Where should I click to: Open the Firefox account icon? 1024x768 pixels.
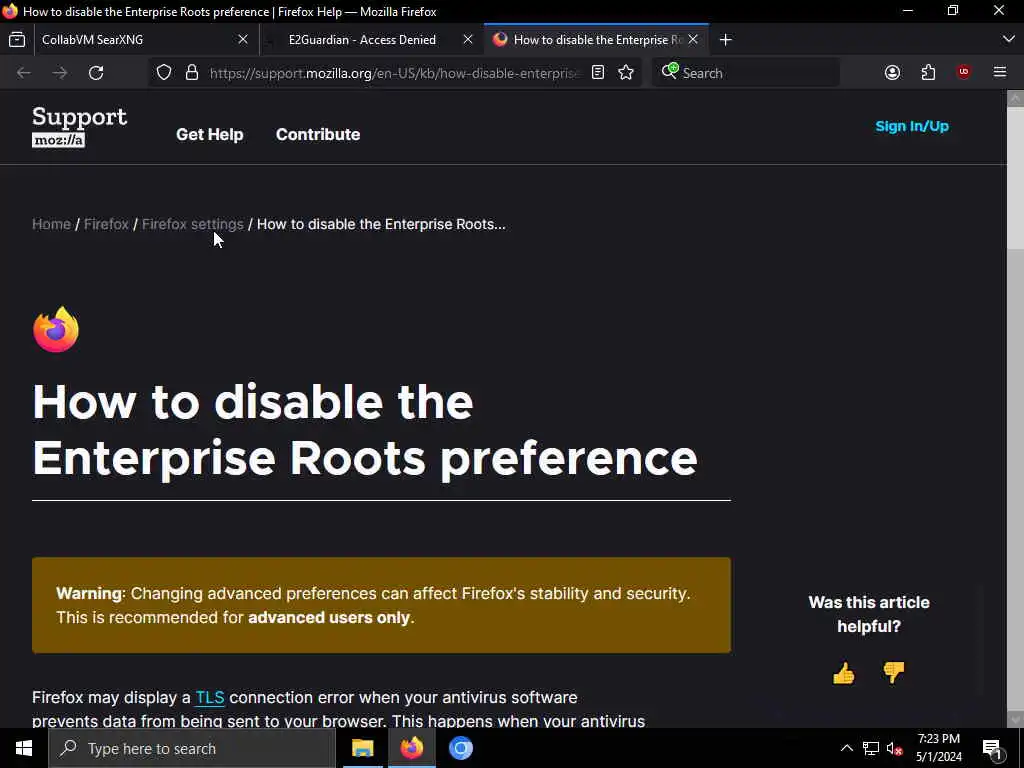[892, 72]
